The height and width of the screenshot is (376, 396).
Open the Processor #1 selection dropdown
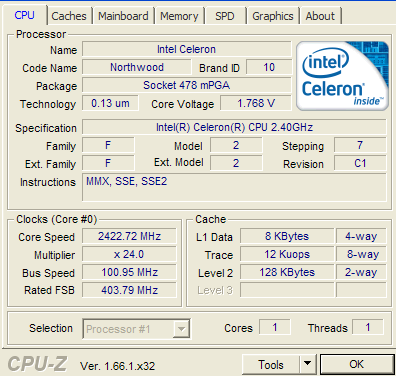click(x=137, y=329)
